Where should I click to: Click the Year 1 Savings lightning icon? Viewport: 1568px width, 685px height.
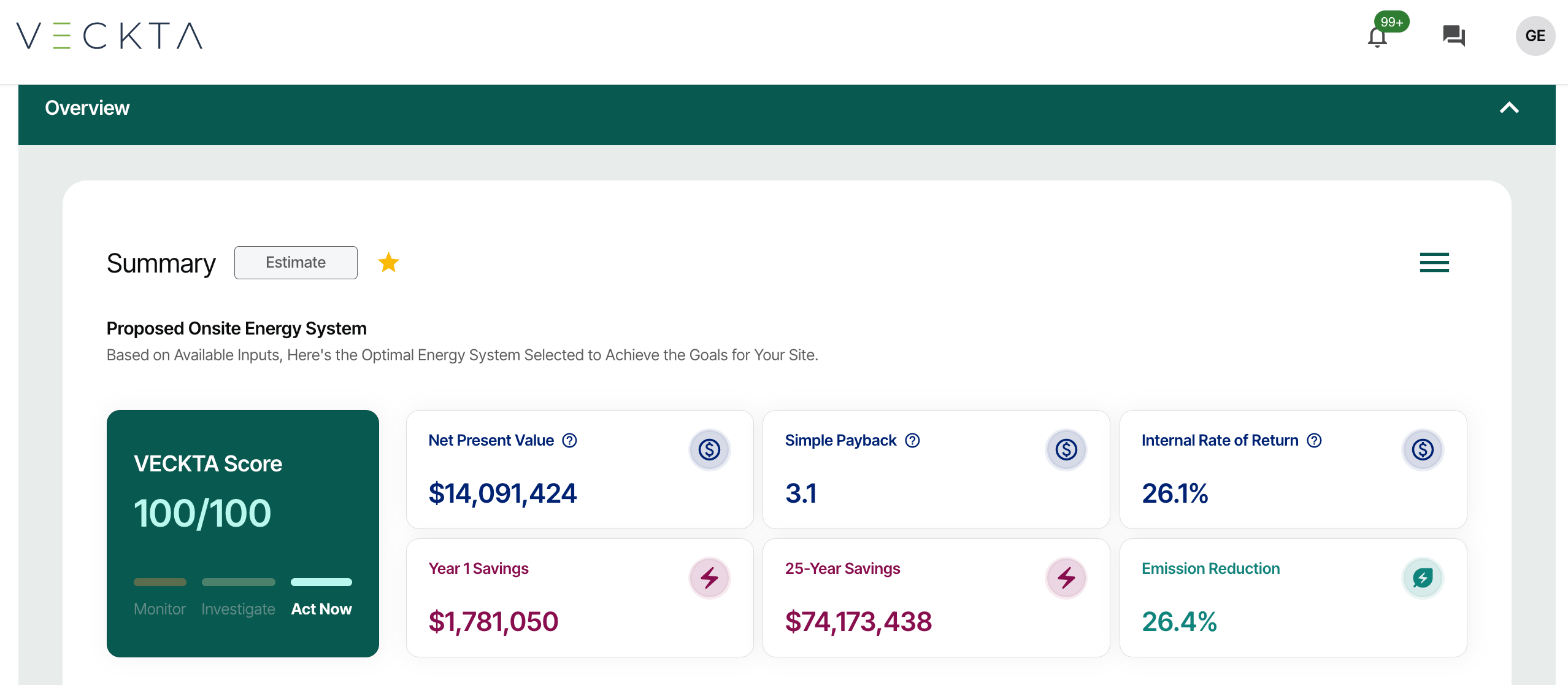(x=709, y=578)
